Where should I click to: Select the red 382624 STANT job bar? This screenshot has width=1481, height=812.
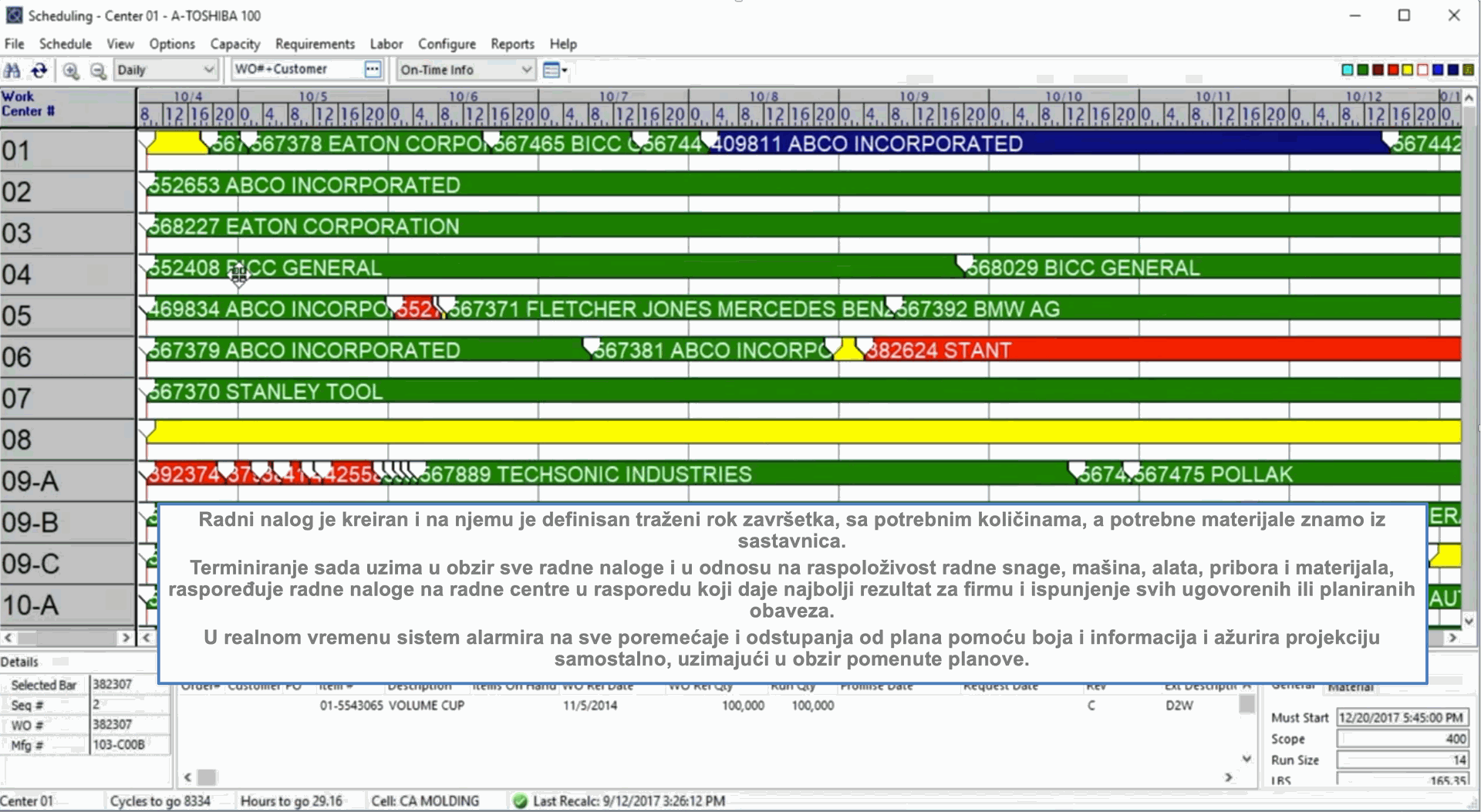tap(1157, 350)
